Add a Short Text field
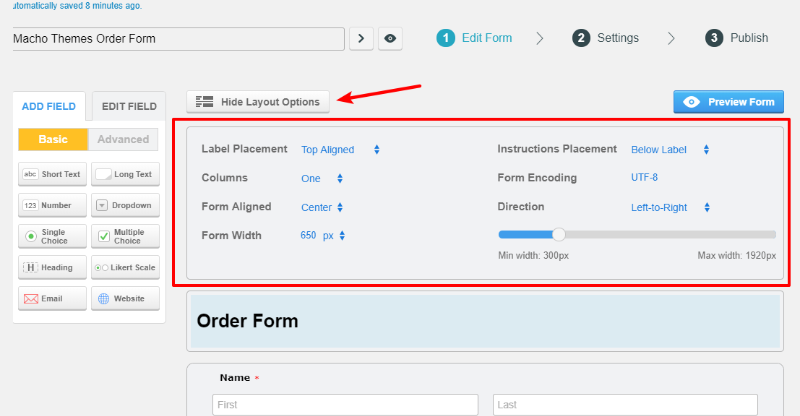Image resolution: width=800 pixels, height=416 pixels. pos(52,174)
